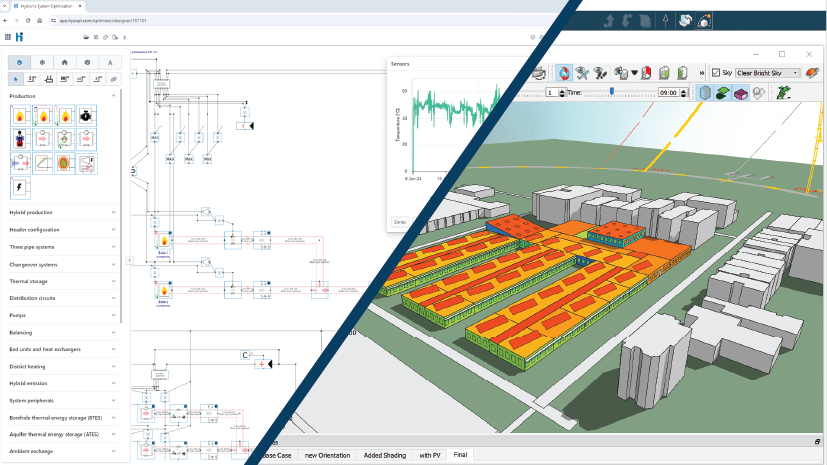Image resolution: width=827 pixels, height=465 pixels.
Task: Click the 09:00 time field
Action: point(668,93)
